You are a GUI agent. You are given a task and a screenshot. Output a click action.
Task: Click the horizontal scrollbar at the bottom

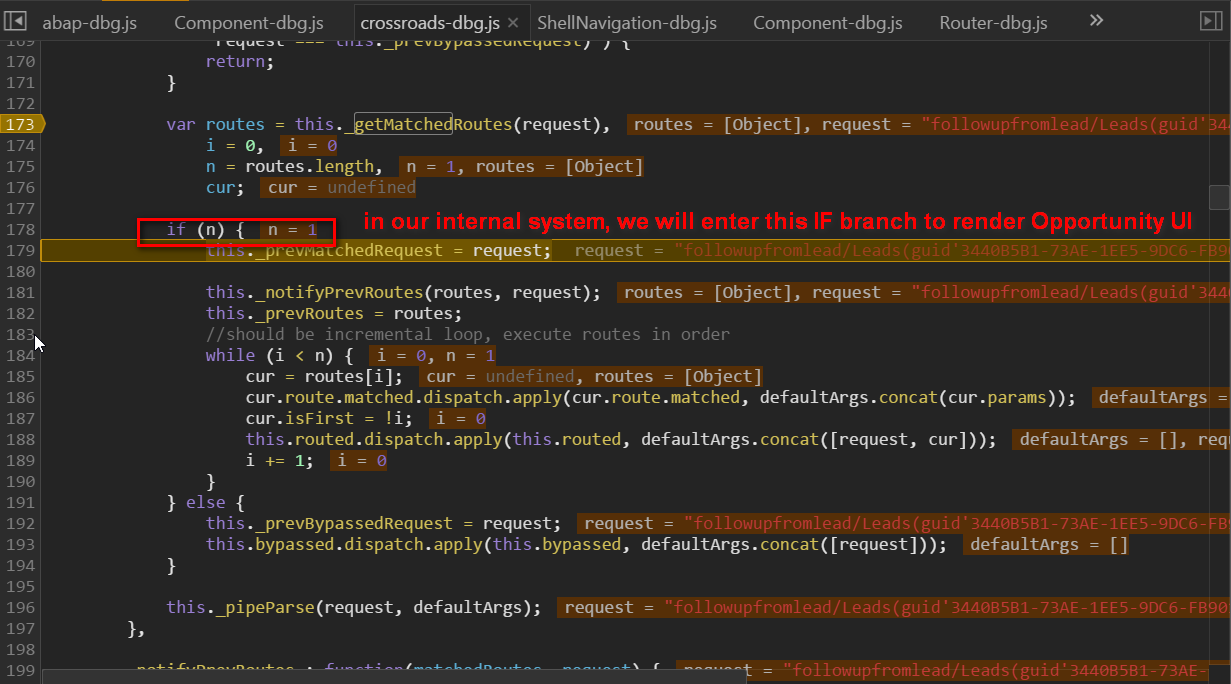pyautogui.click(x=394, y=677)
